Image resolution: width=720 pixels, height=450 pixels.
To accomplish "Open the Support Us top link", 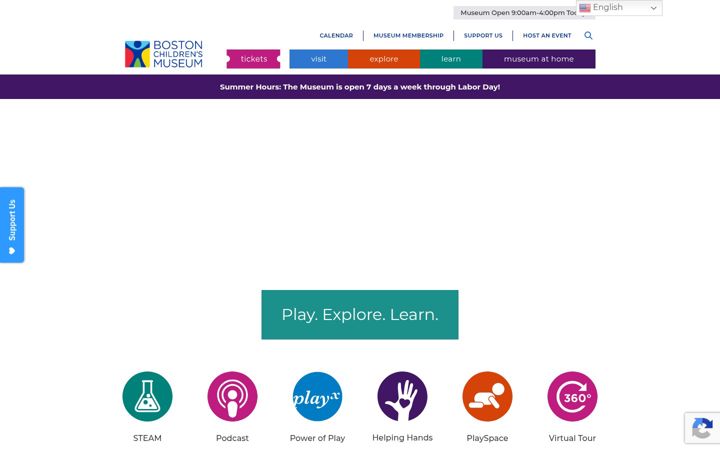I will (483, 35).
